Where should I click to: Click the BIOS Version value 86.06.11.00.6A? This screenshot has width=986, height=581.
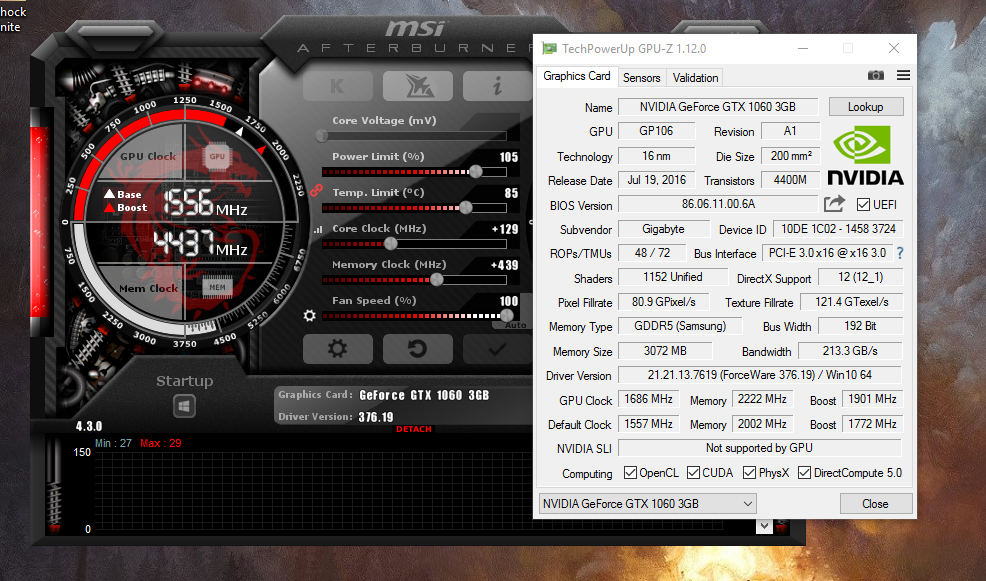717,204
